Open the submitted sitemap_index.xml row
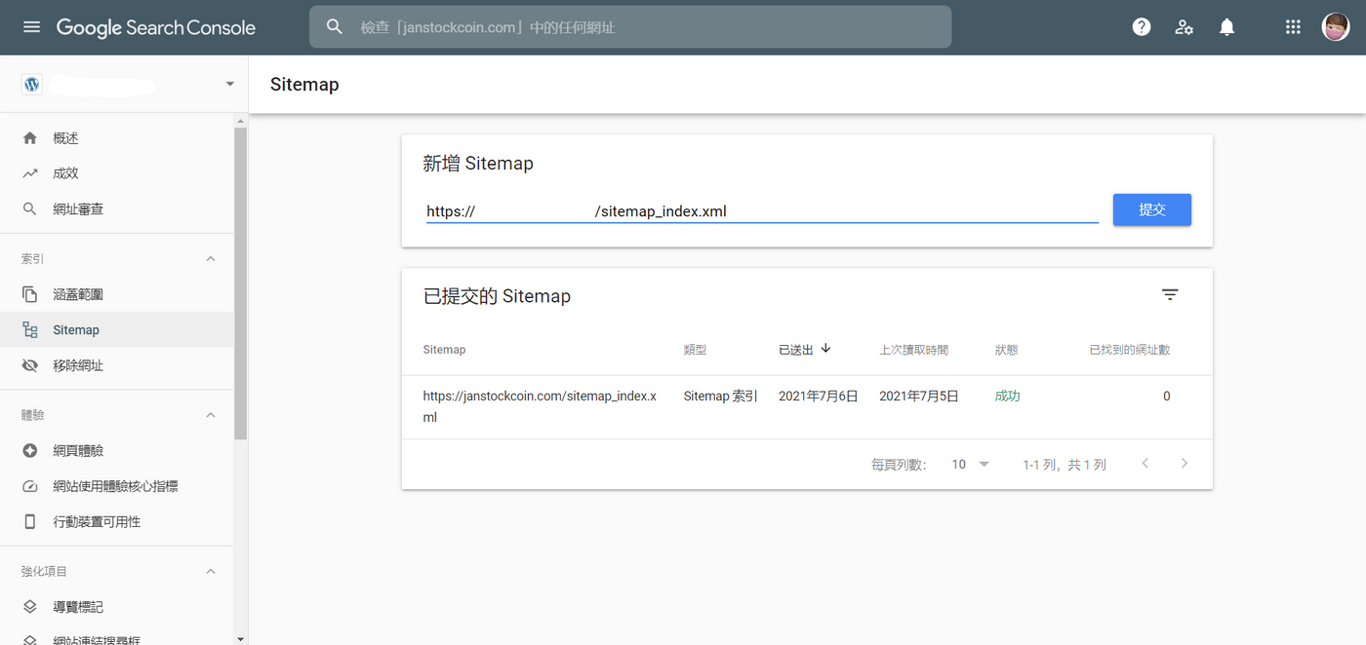Viewport: 1366px width, 645px height. tap(807, 407)
